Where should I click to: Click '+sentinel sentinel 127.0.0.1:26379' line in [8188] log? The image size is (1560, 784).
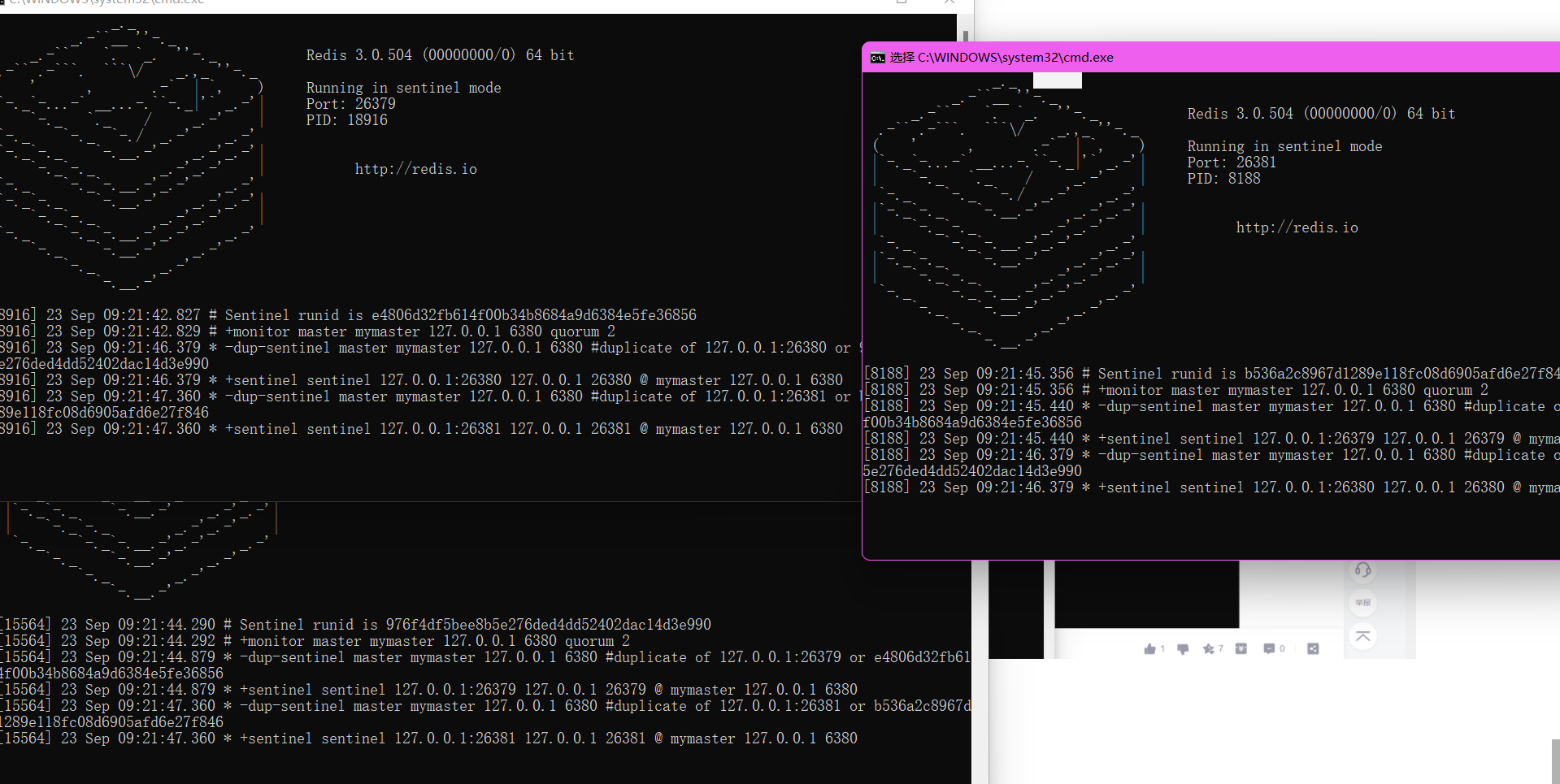coord(1211,439)
